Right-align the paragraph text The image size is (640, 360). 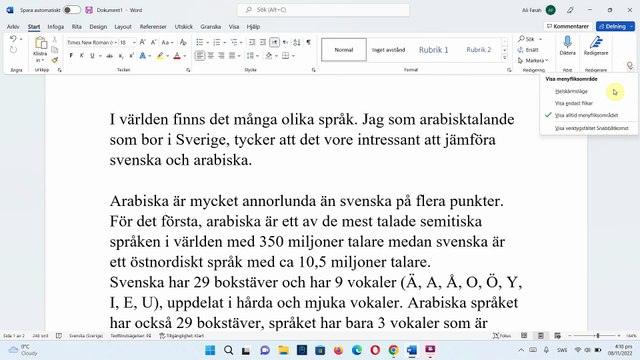tap(221, 56)
